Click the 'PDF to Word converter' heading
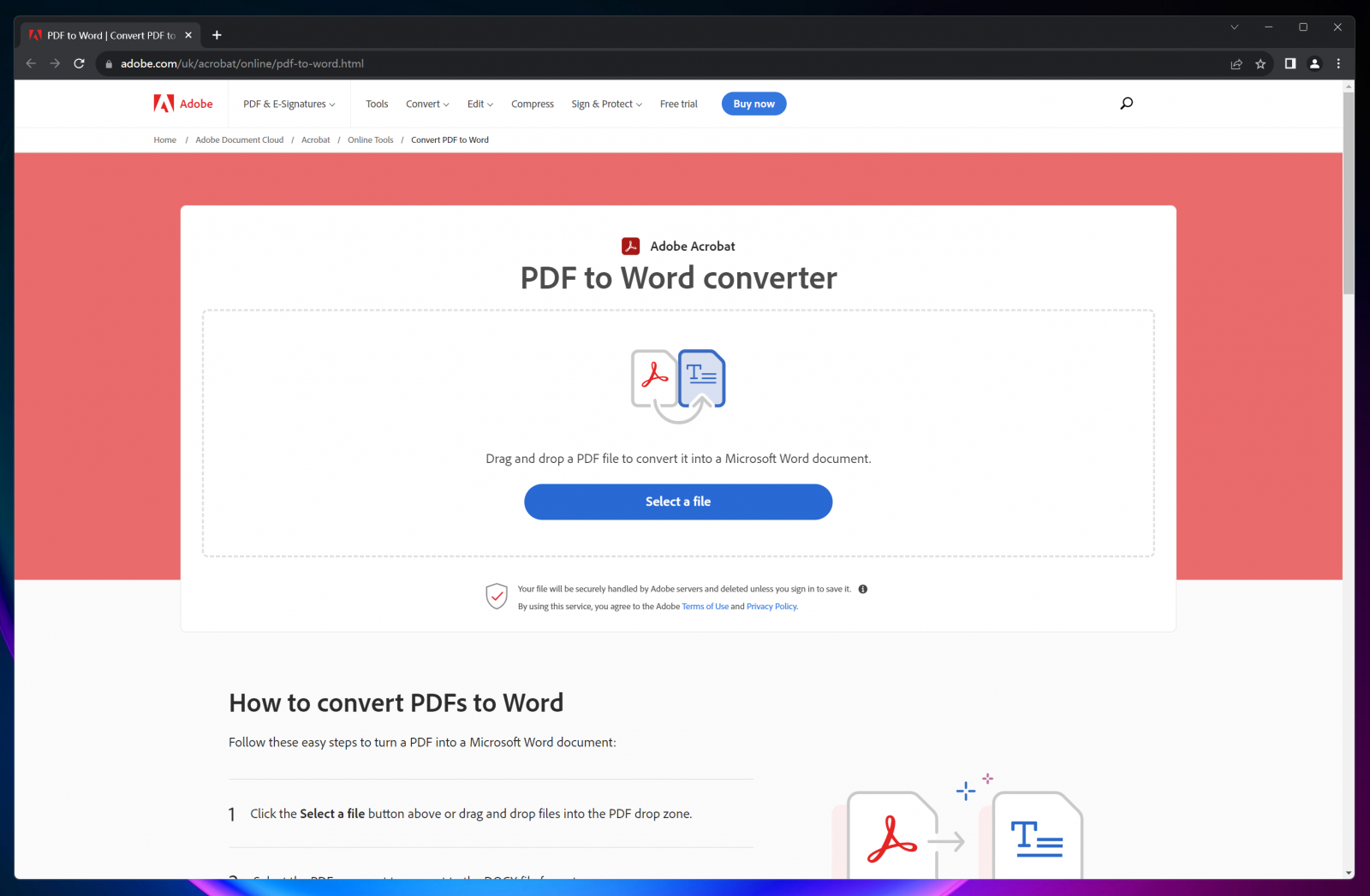The width and height of the screenshot is (1370, 896). point(679,278)
